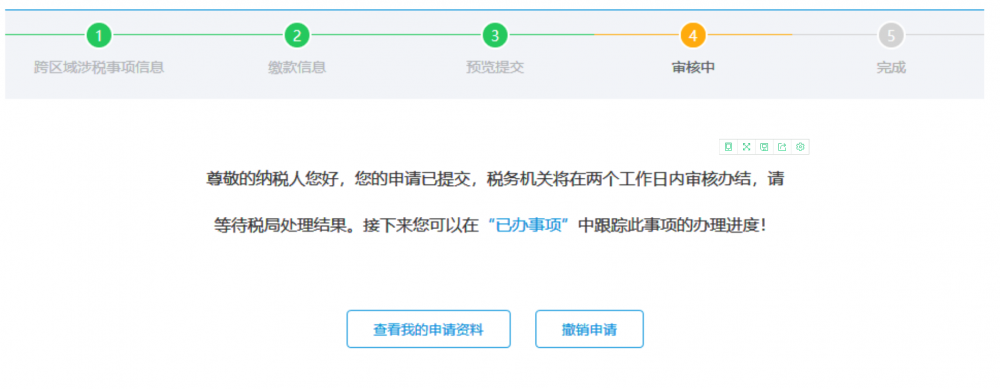Viewport: 1000px width, 389px height.
Task: Select 预览提交 step label
Action: pos(495,68)
